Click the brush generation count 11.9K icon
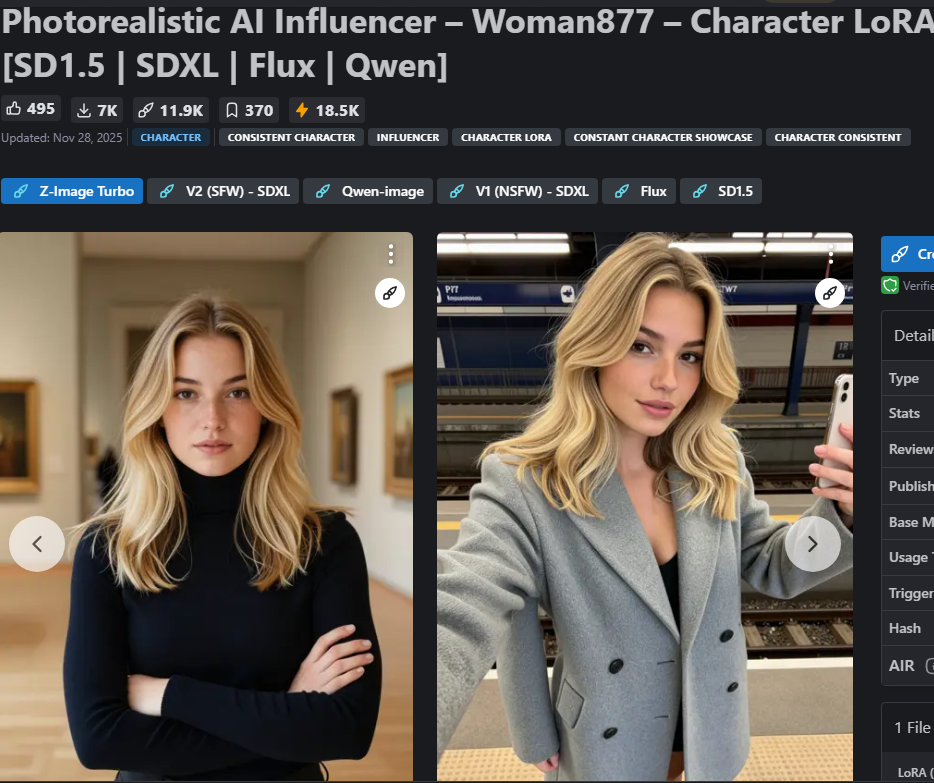 [146, 110]
